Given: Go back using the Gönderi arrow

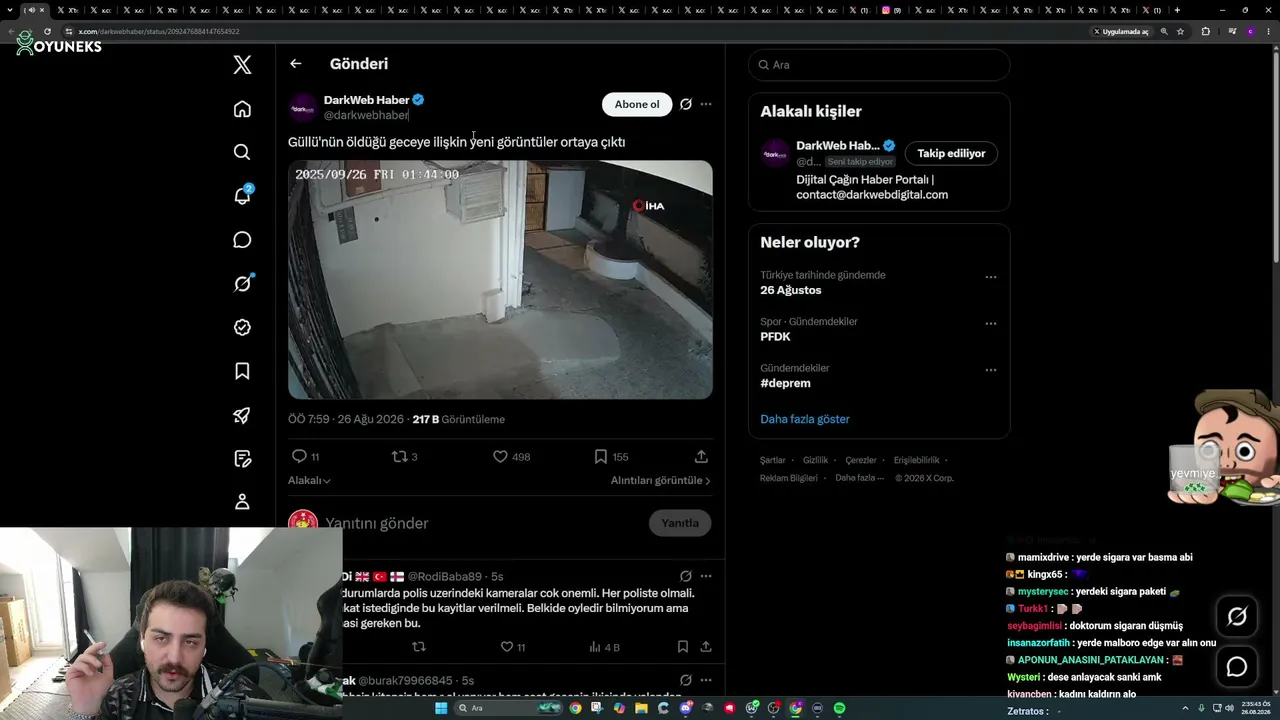Looking at the screenshot, I should pyautogui.click(x=295, y=64).
